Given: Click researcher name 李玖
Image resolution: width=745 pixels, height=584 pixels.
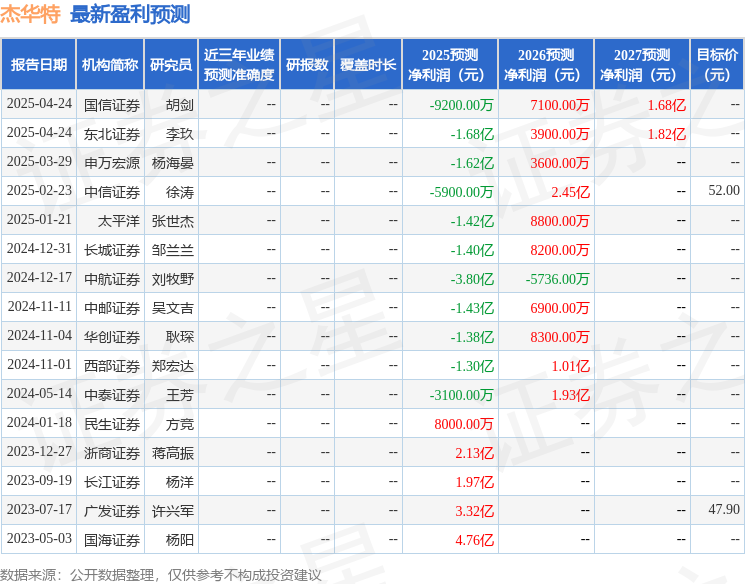Looking at the screenshot, I should point(180,134).
